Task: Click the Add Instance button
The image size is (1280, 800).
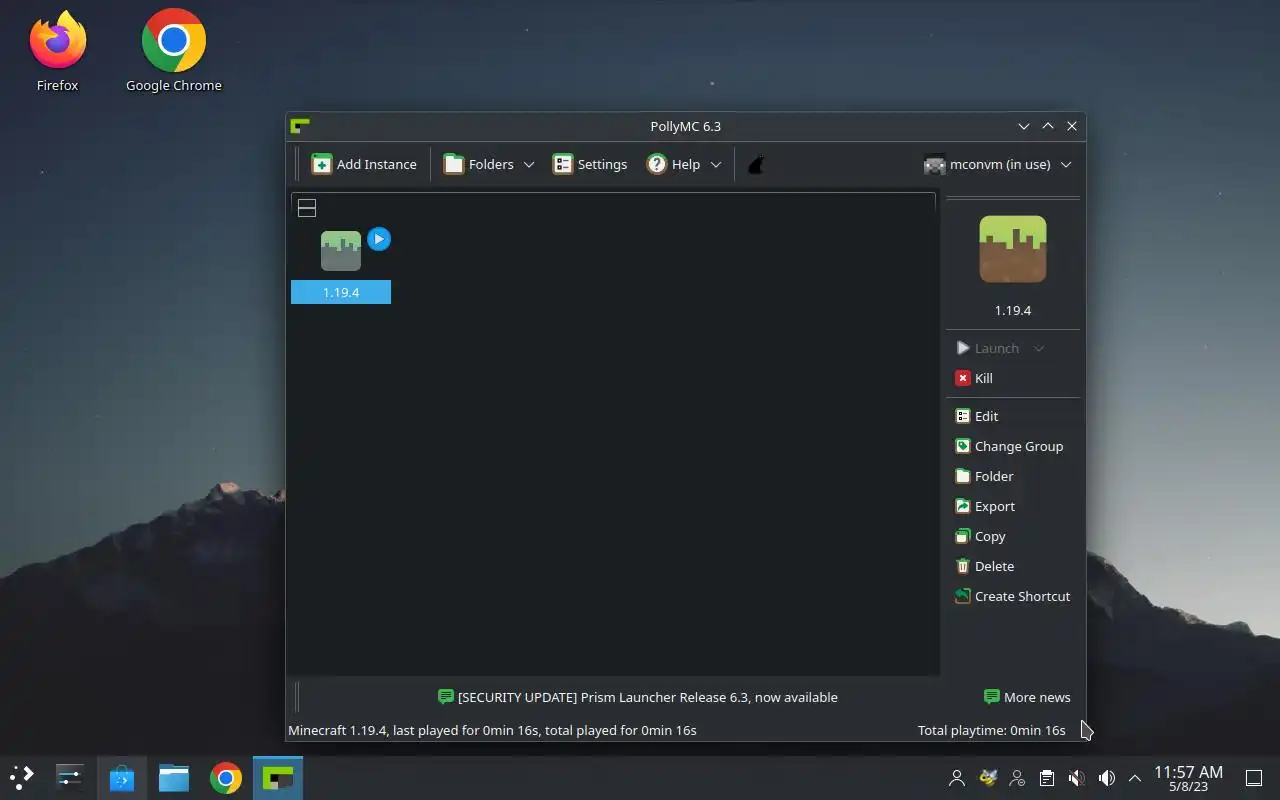Action: (364, 164)
